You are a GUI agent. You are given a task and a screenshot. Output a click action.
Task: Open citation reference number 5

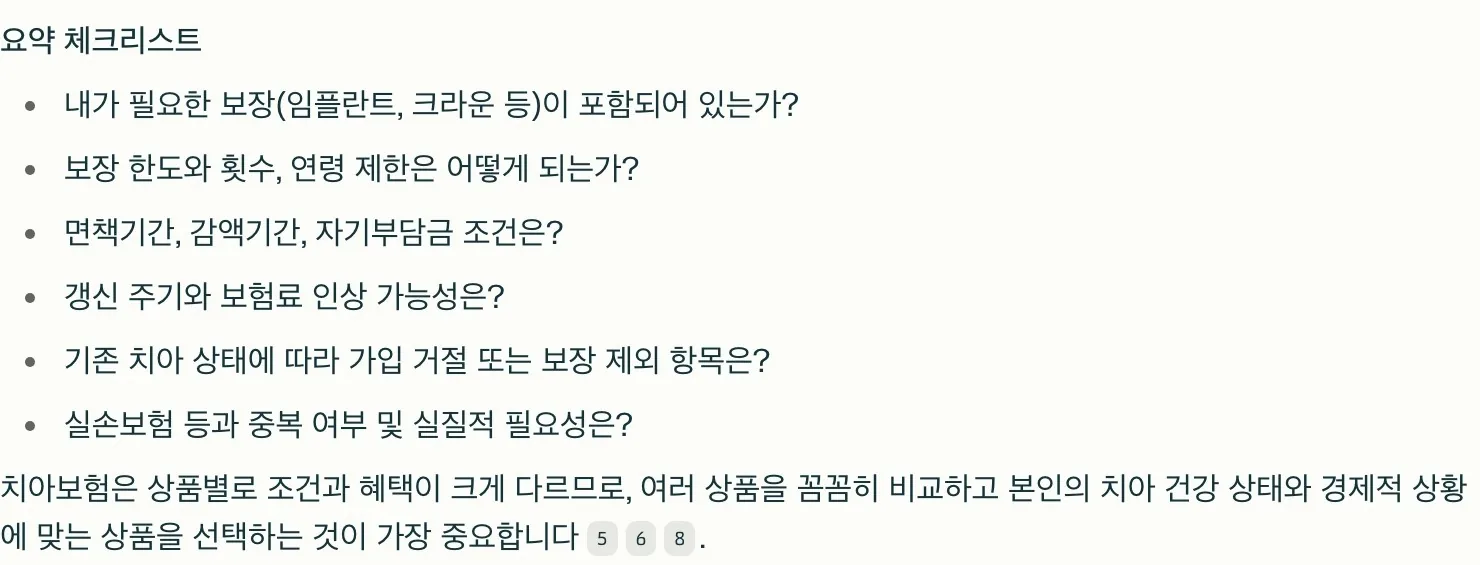click(x=602, y=540)
